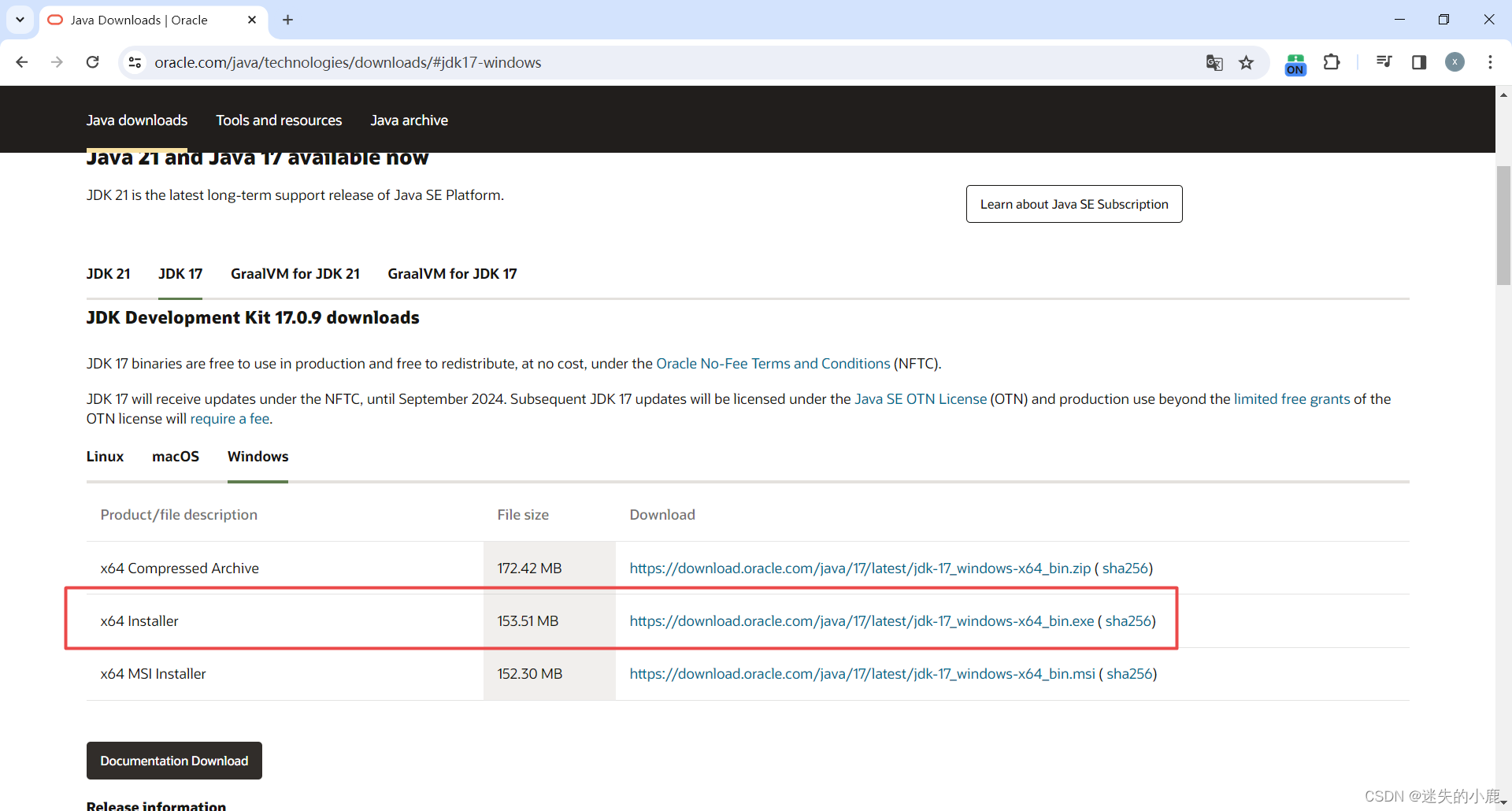Switch to GraalVM for JDK 21 tab
Viewport: 1512px width, 811px height.
pyautogui.click(x=295, y=274)
